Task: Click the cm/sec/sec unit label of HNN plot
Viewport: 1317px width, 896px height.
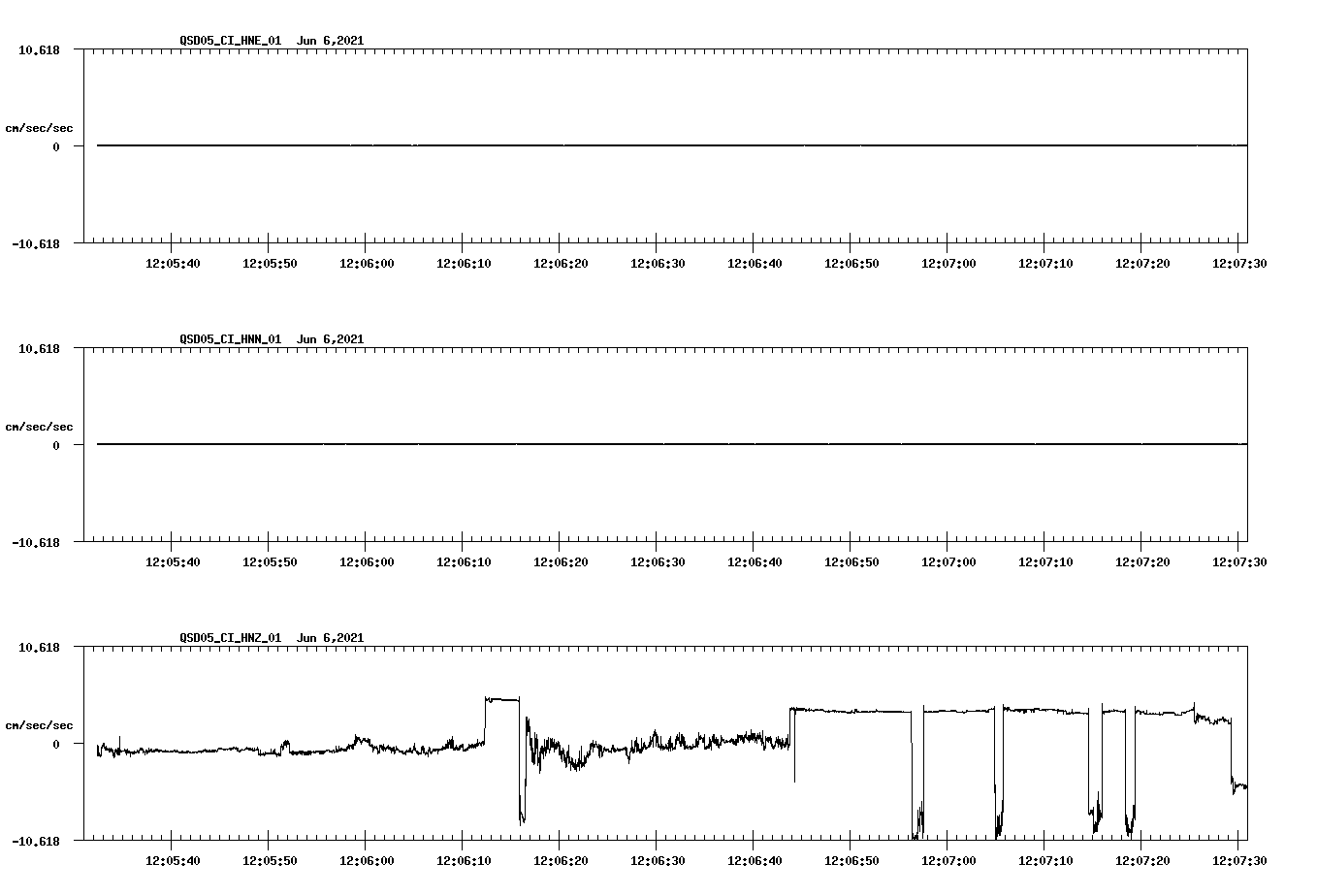Action: coord(39,427)
